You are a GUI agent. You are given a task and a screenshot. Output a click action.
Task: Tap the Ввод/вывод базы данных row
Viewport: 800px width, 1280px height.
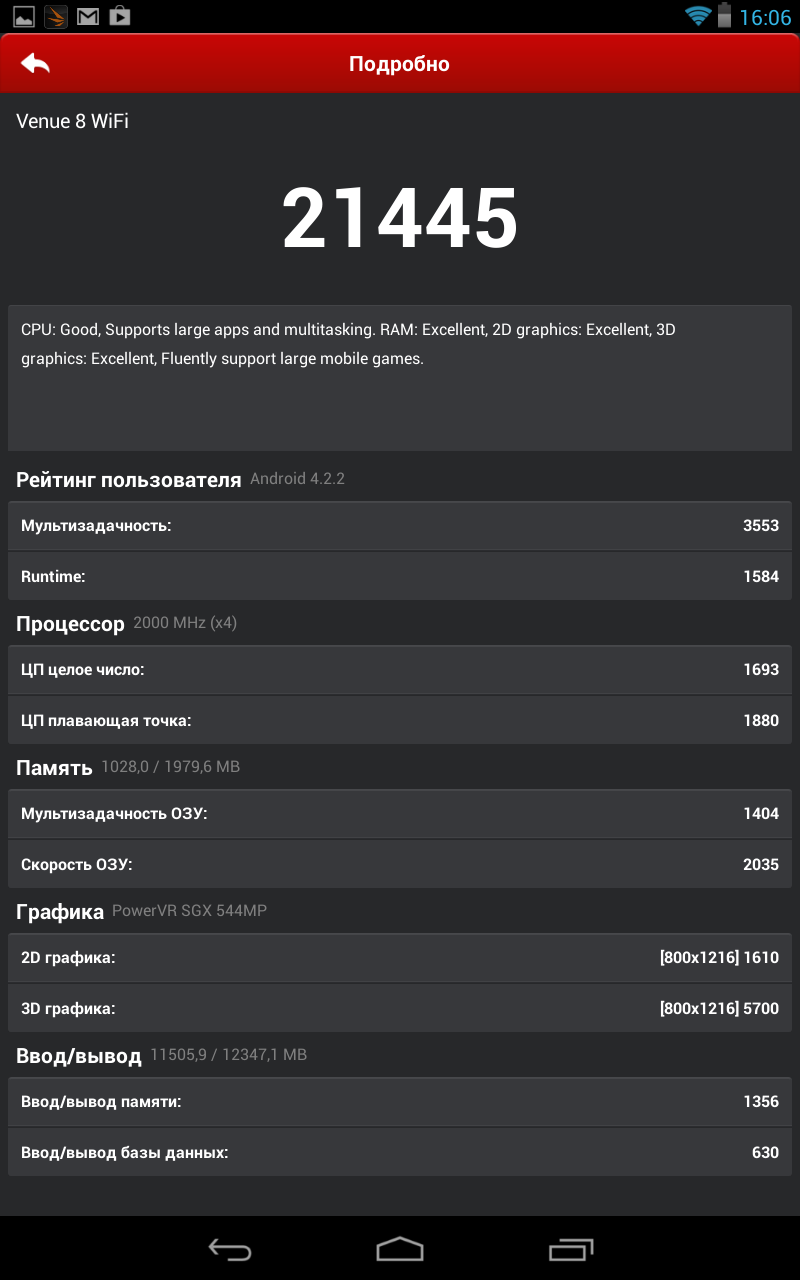click(x=400, y=1152)
